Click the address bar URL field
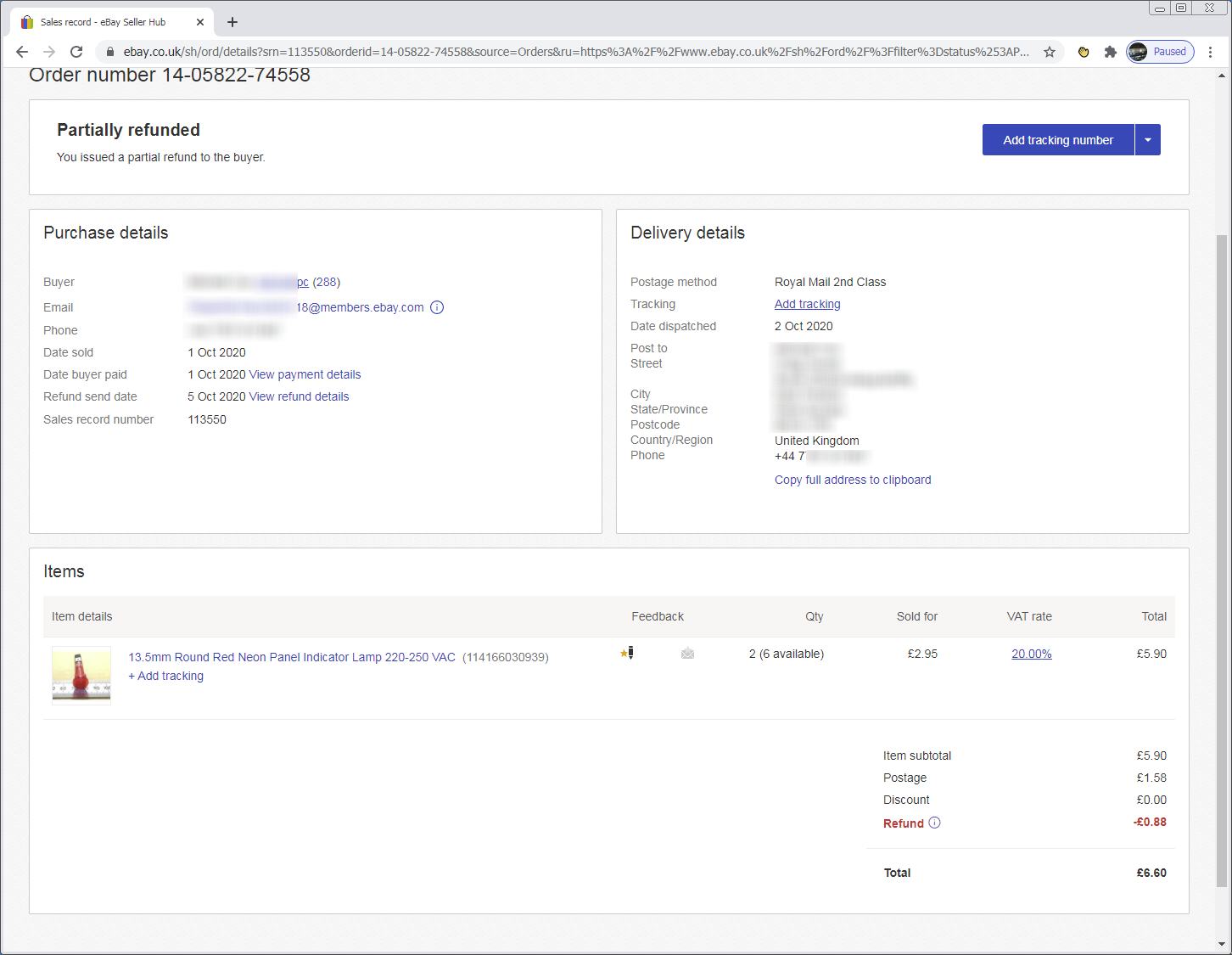Screen dimensions: 1232x955 [509, 51]
